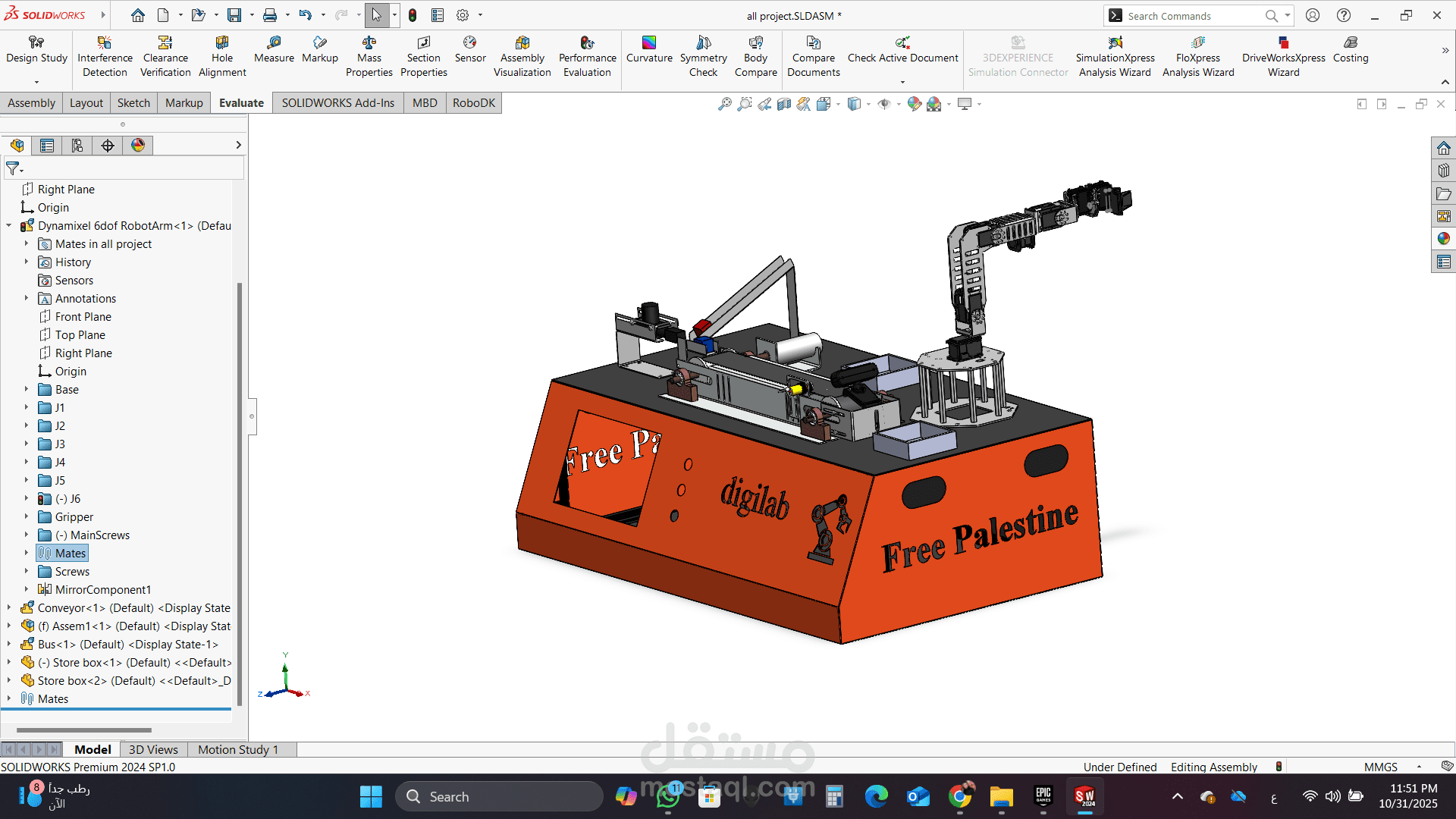The height and width of the screenshot is (819, 1456).
Task: Select the Front Plane item
Action: (83, 316)
